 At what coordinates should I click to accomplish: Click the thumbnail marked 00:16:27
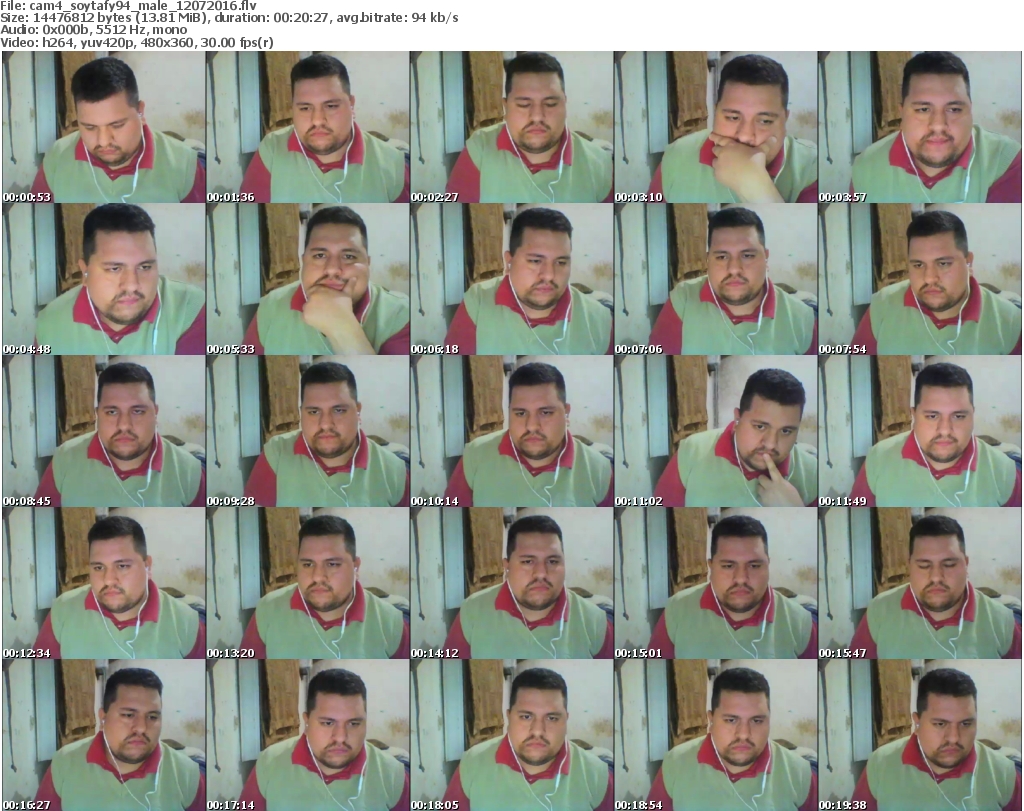point(104,735)
